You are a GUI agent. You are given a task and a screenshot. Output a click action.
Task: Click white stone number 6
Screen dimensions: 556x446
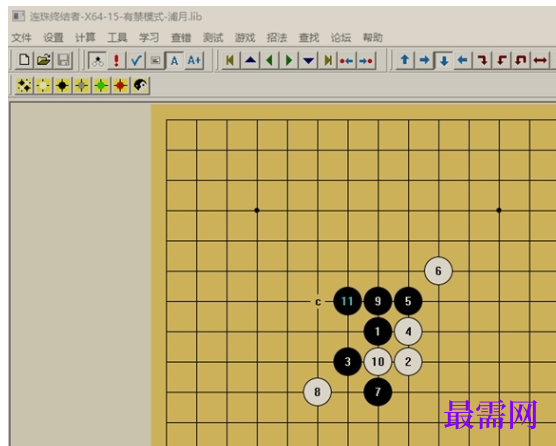438,271
